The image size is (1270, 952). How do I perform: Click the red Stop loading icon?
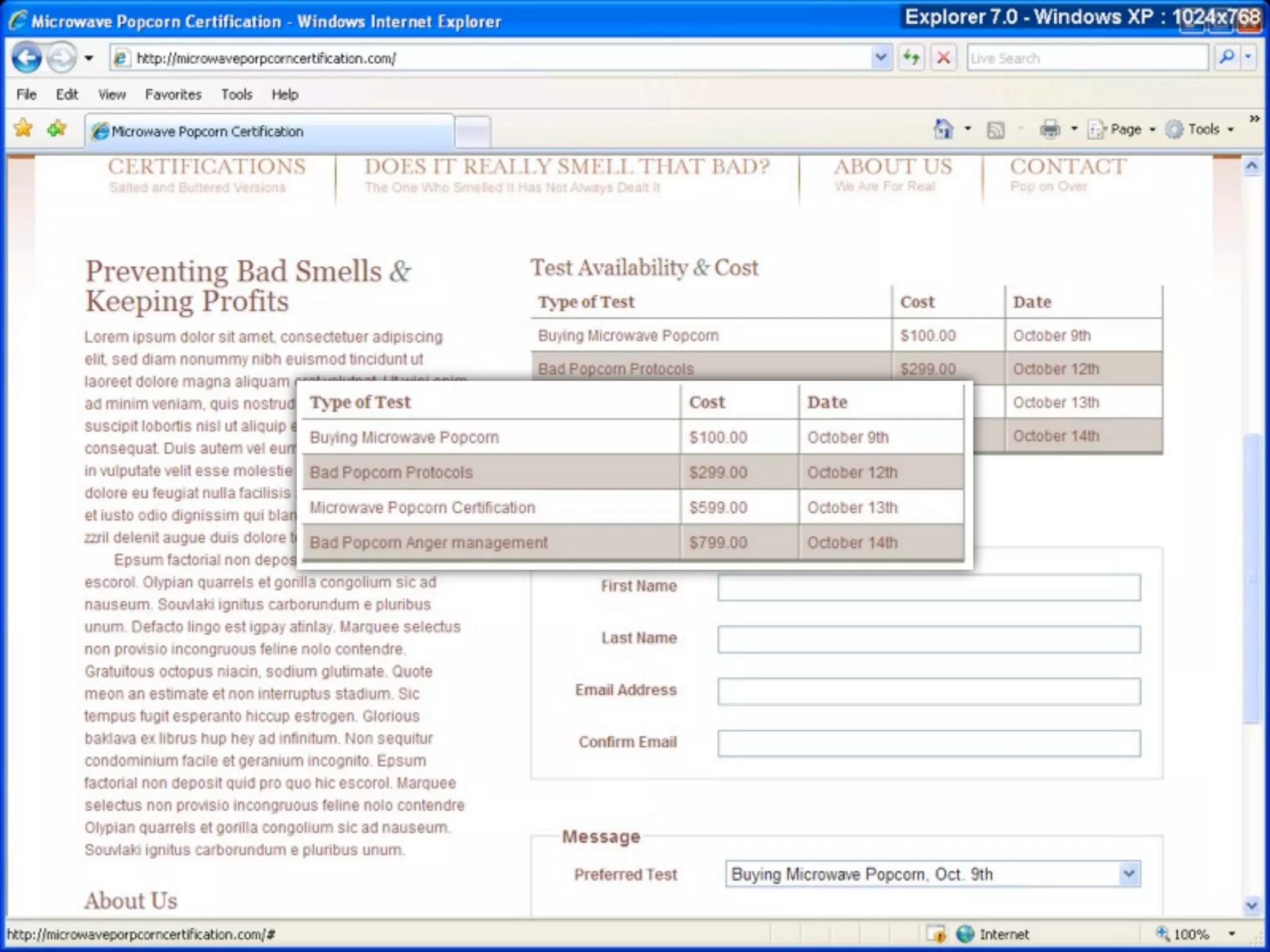(x=943, y=58)
